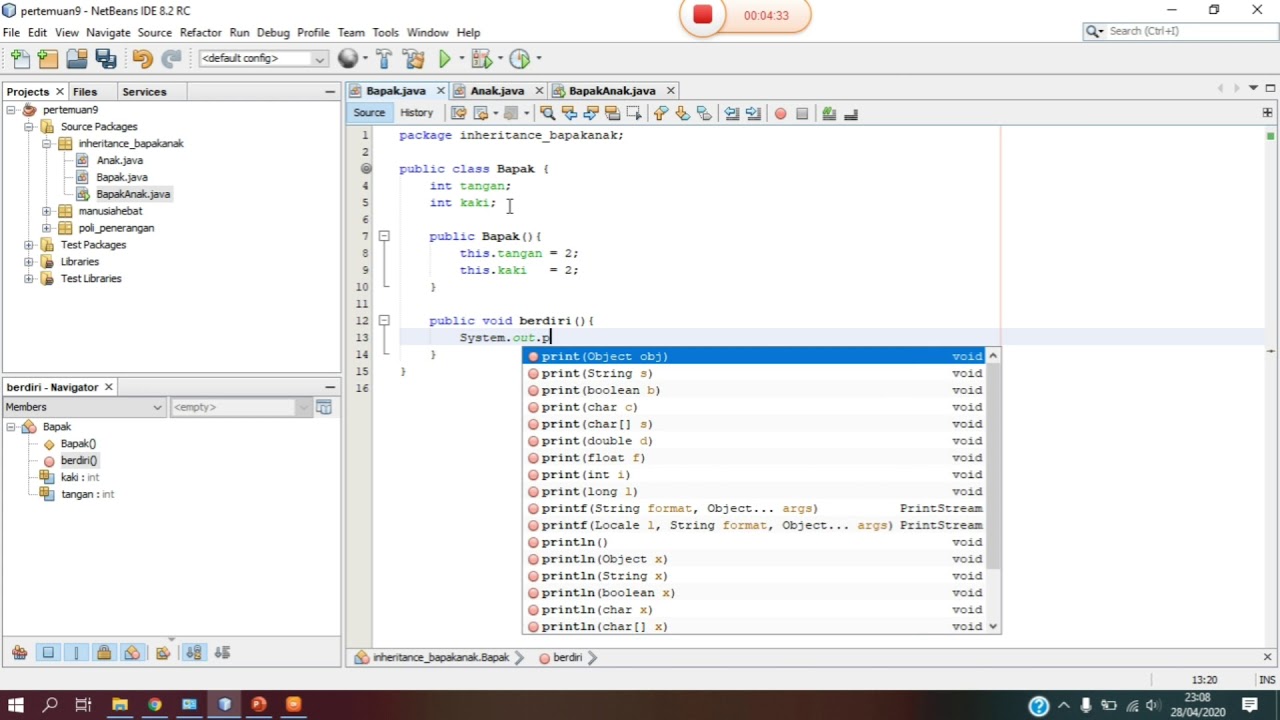This screenshot has height=720, width=1280.
Task: Click the autocomplete list vertical scrollbar
Action: click(x=993, y=465)
